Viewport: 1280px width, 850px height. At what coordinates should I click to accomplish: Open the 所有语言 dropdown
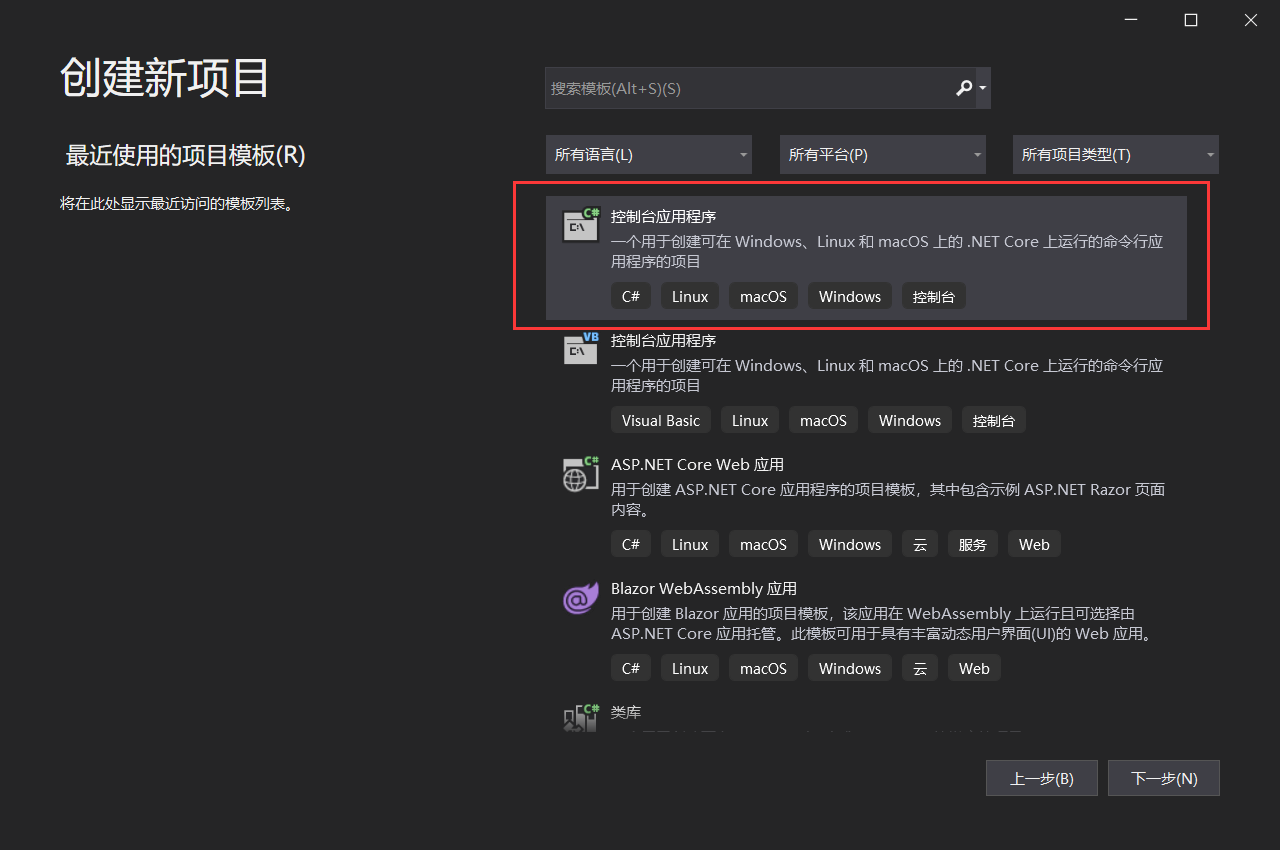648,154
